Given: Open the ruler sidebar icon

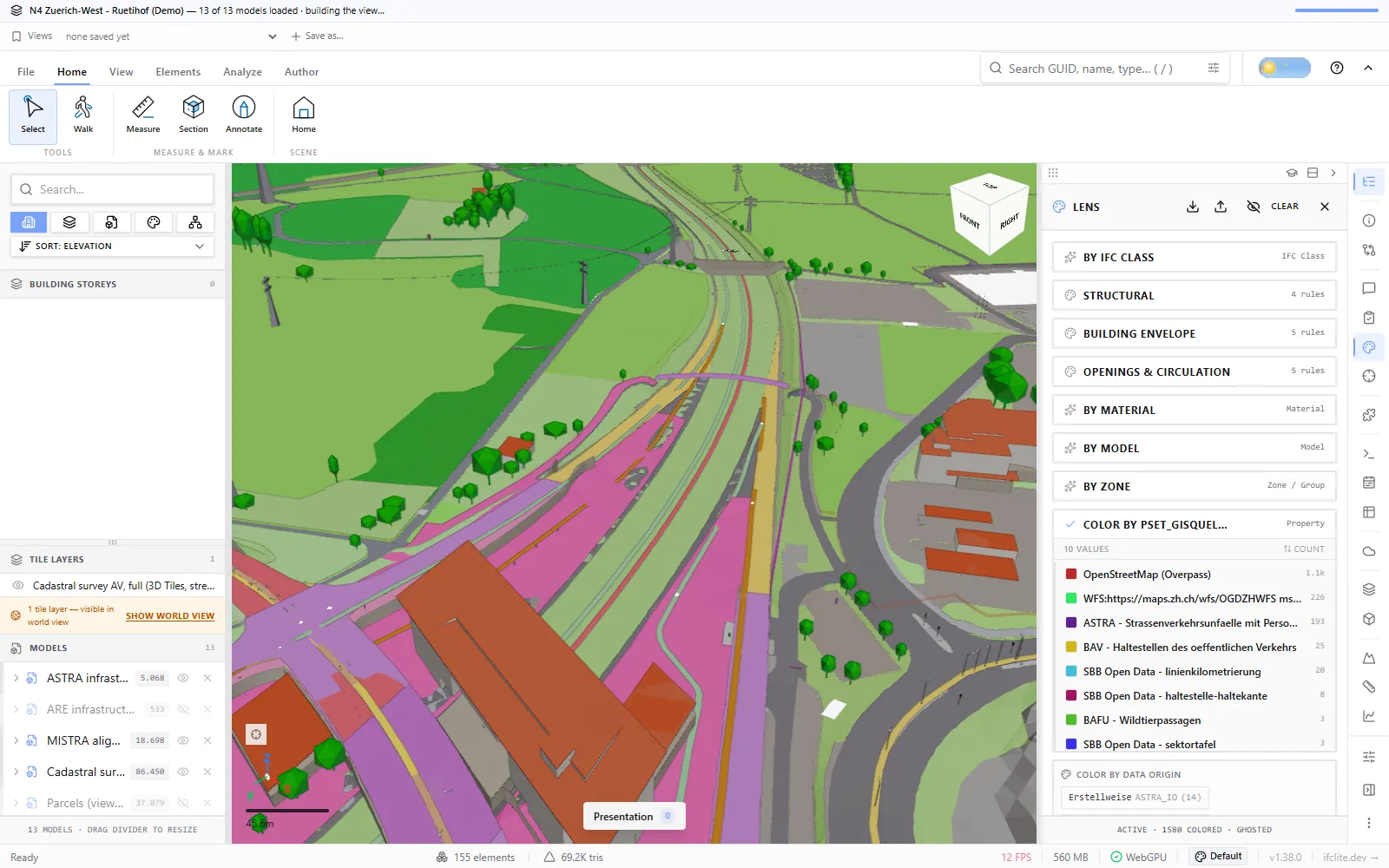Looking at the screenshot, I should (x=1369, y=687).
